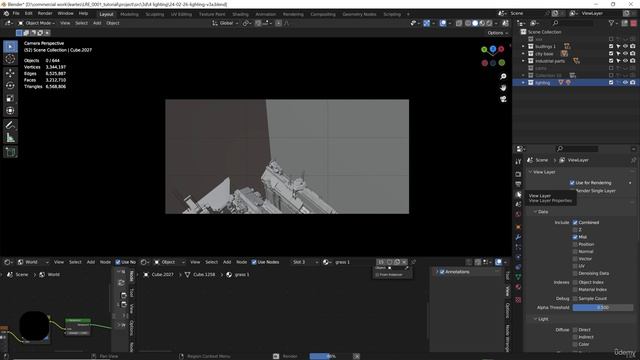The image size is (640, 360).
Task: Expand the lighting collection tree arrow
Action: [523, 82]
